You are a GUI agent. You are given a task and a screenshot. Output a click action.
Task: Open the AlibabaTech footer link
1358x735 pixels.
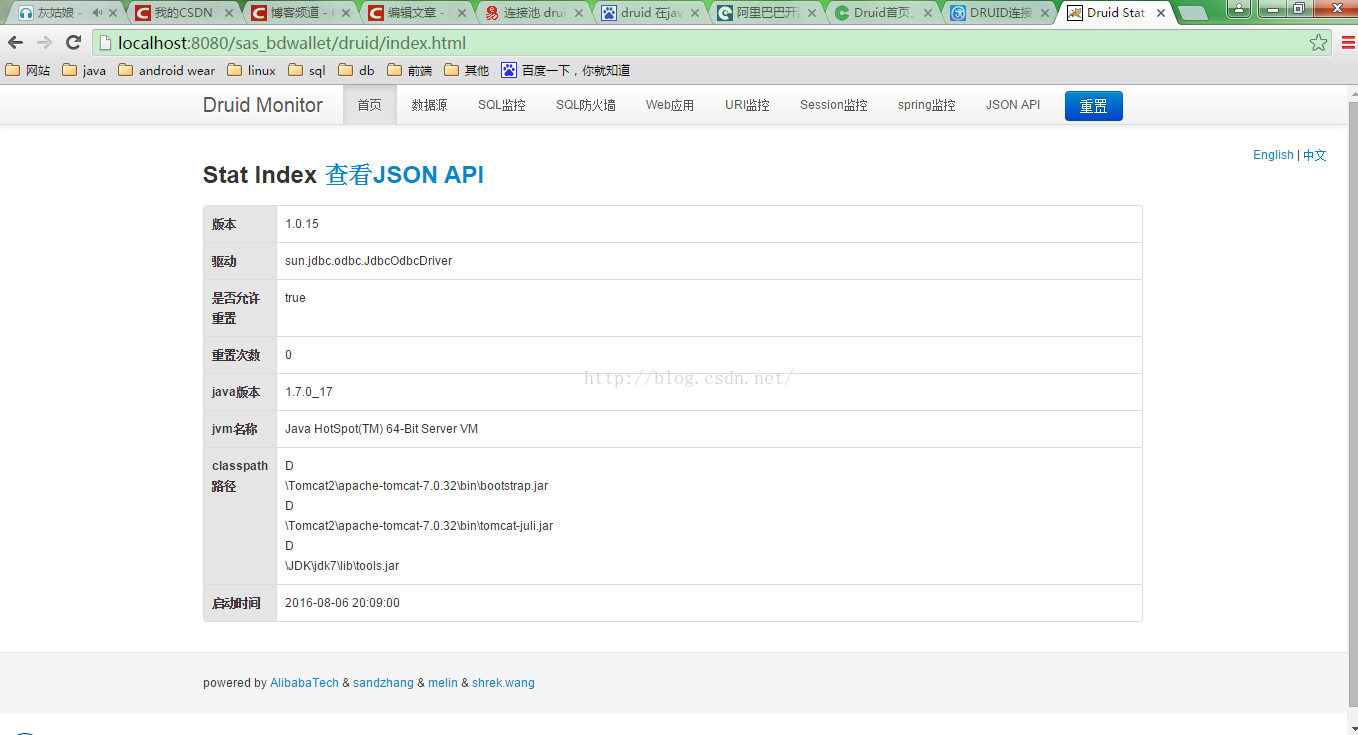click(304, 683)
